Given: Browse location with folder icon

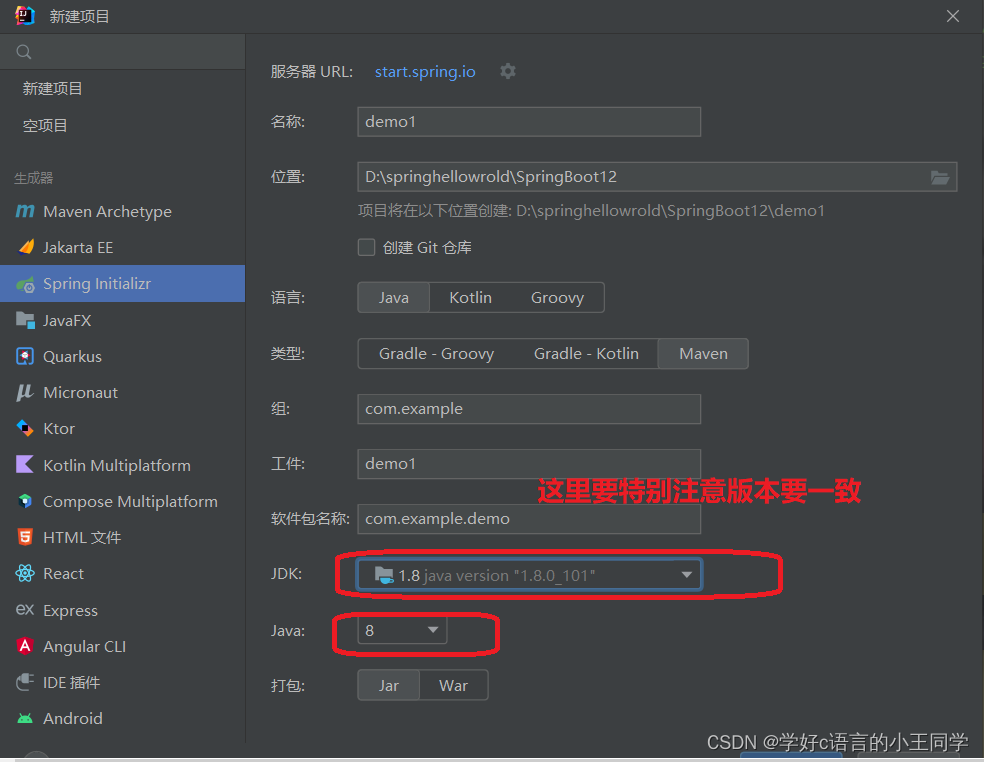Looking at the screenshot, I should tap(939, 177).
